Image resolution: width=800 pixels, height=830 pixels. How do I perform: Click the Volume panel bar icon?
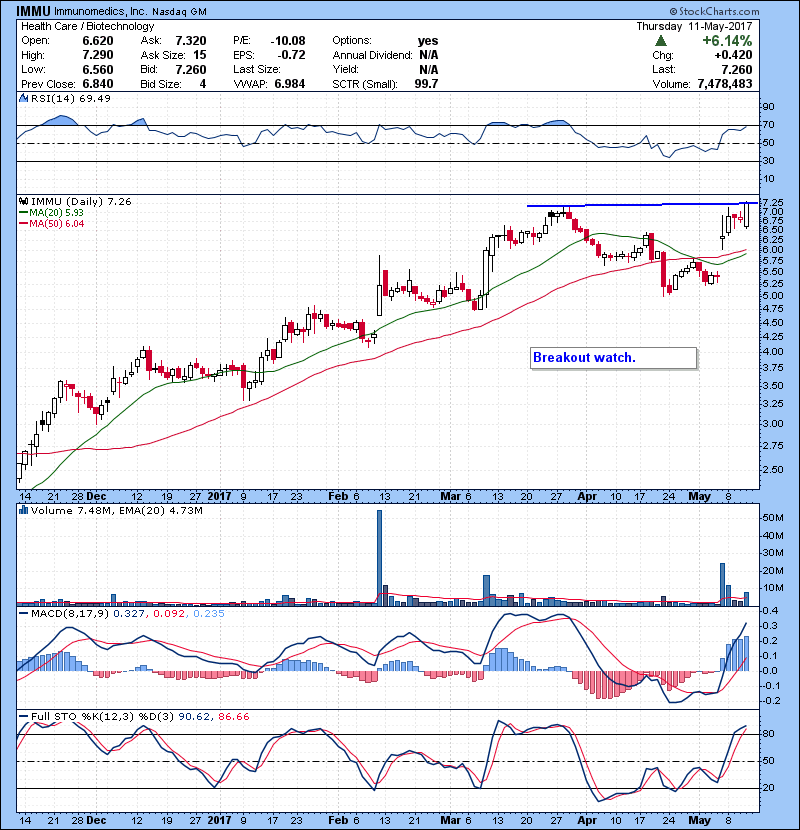[x=24, y=510]
